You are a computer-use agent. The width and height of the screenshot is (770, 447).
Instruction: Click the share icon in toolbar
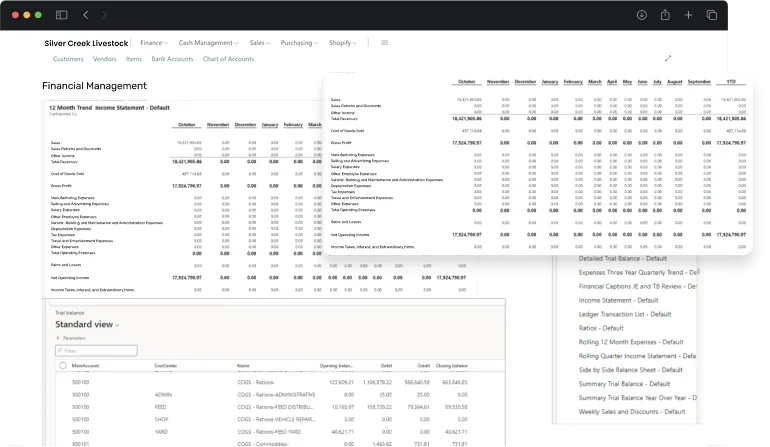[x=664, y=15]
